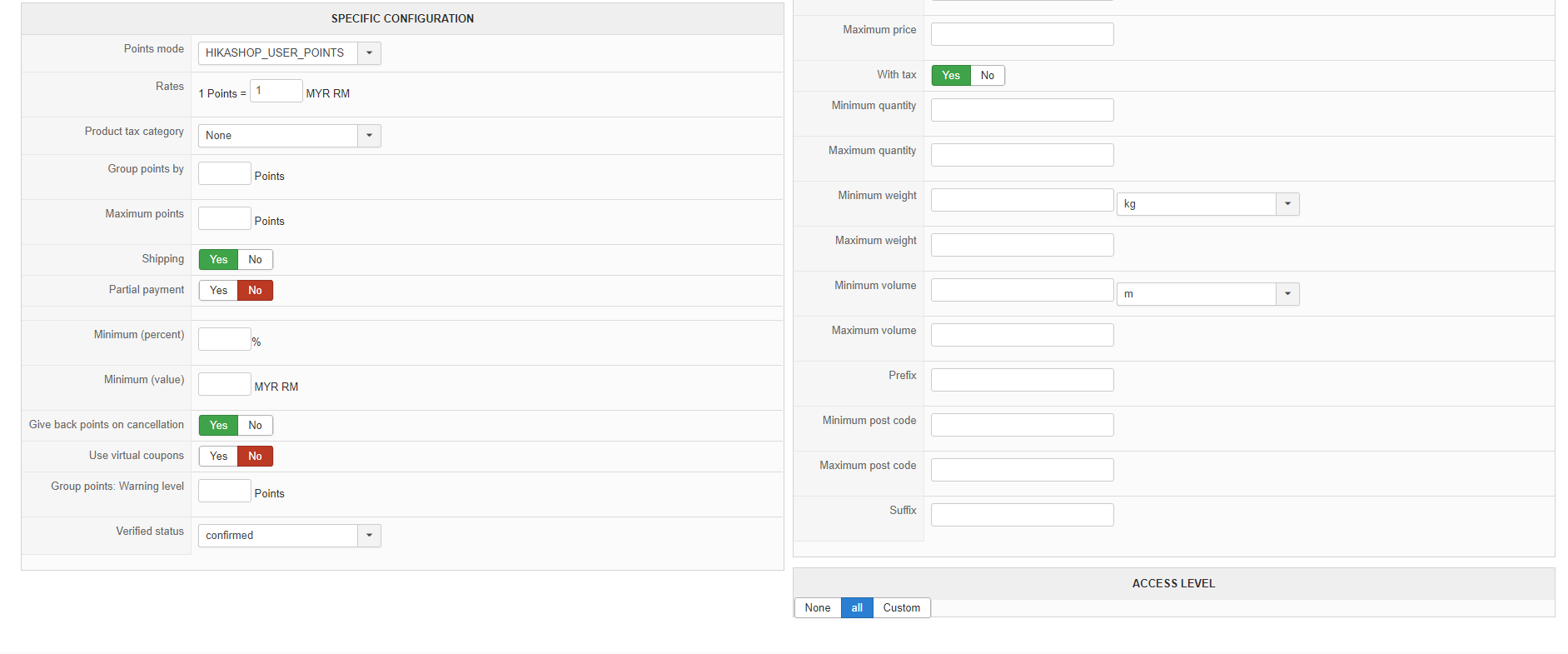This screenshot has height=654, width=1568.
Task: Open the Verified status dropdown
Action: click(x=289, y=536)
